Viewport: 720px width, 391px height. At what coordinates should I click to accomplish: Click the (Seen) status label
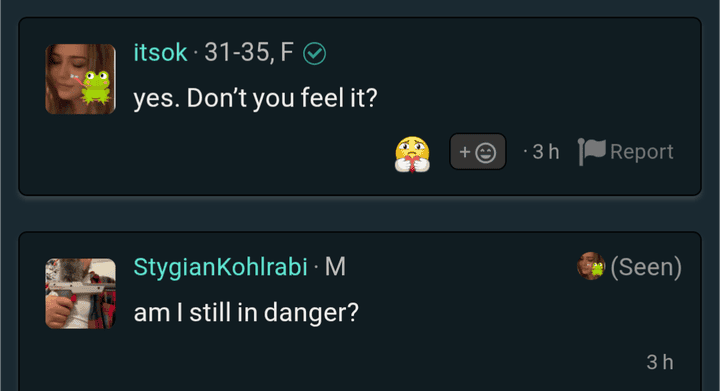tap(646, 267)
